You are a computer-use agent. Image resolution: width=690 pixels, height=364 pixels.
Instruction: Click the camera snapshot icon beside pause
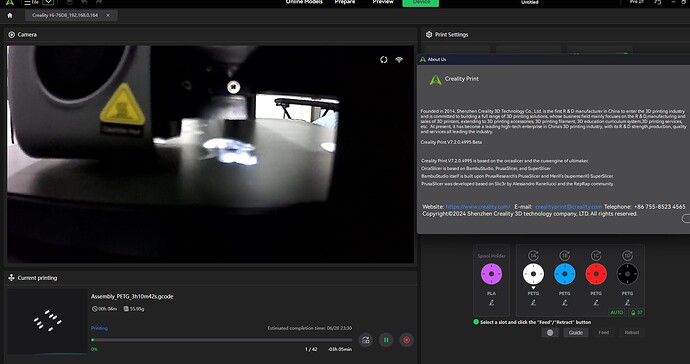tap(366, 340)
